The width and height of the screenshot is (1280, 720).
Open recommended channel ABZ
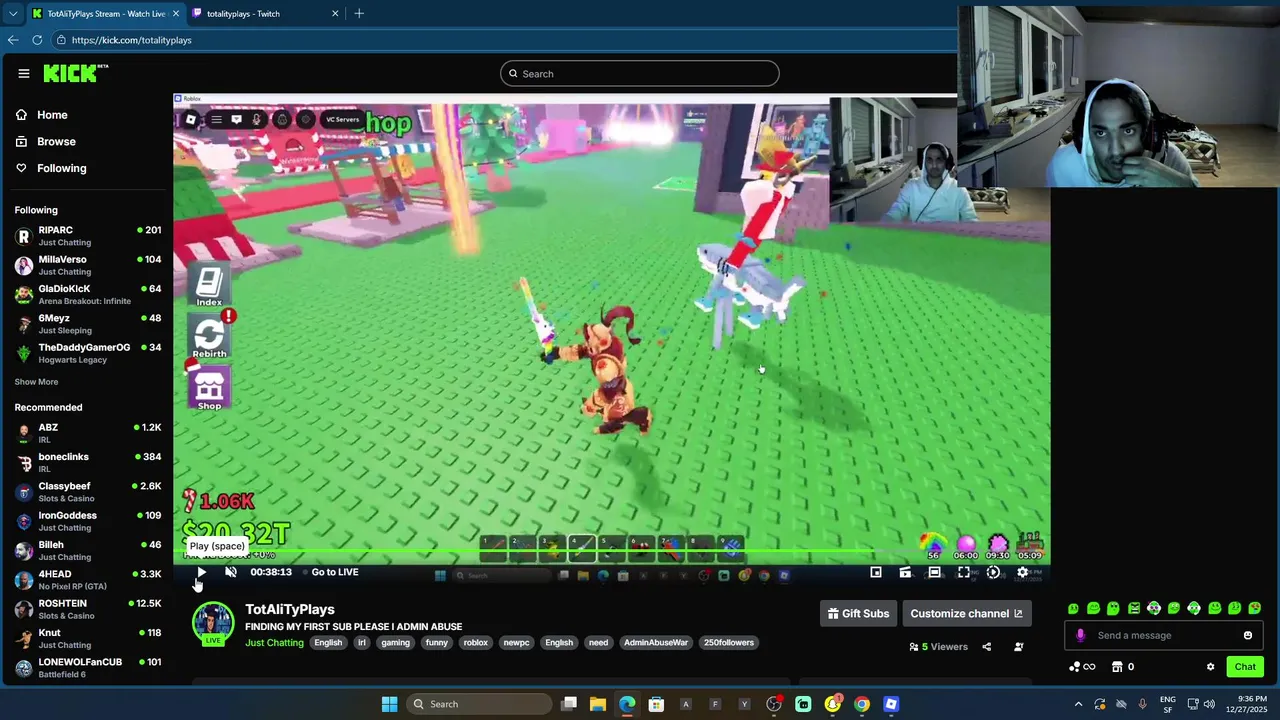[88, 433]
